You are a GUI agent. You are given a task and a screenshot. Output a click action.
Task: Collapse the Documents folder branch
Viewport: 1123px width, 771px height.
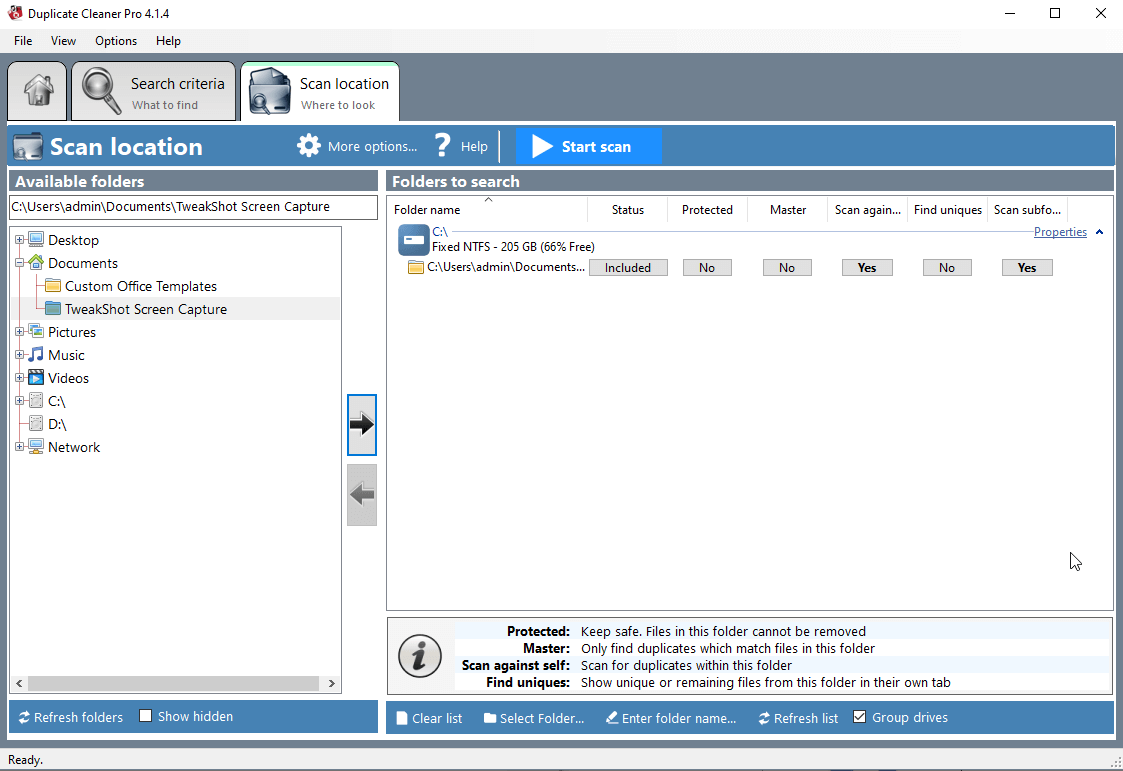click(x=20, y=262)
